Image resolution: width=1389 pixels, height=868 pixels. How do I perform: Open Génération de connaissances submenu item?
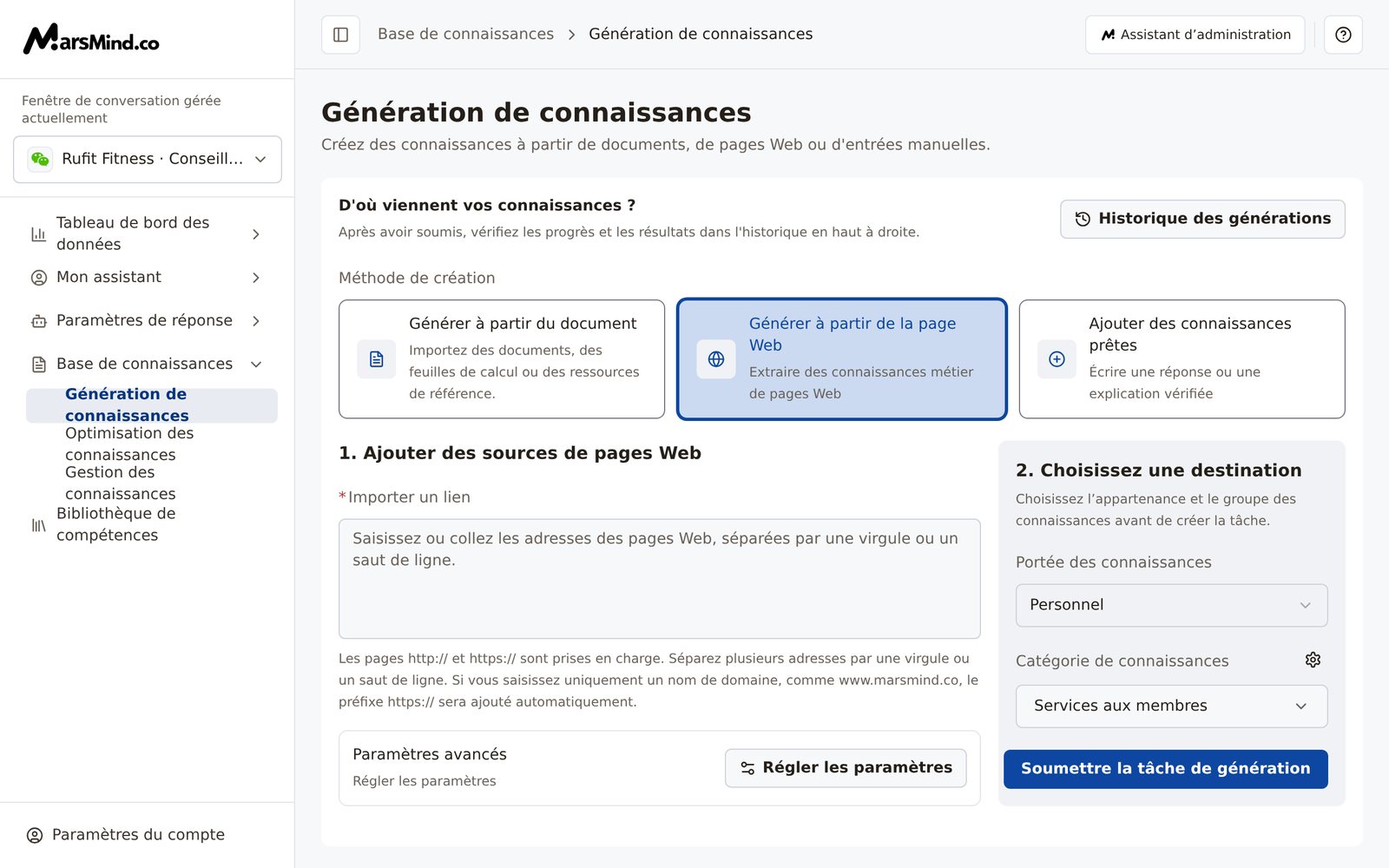click(x=152, y=405)
